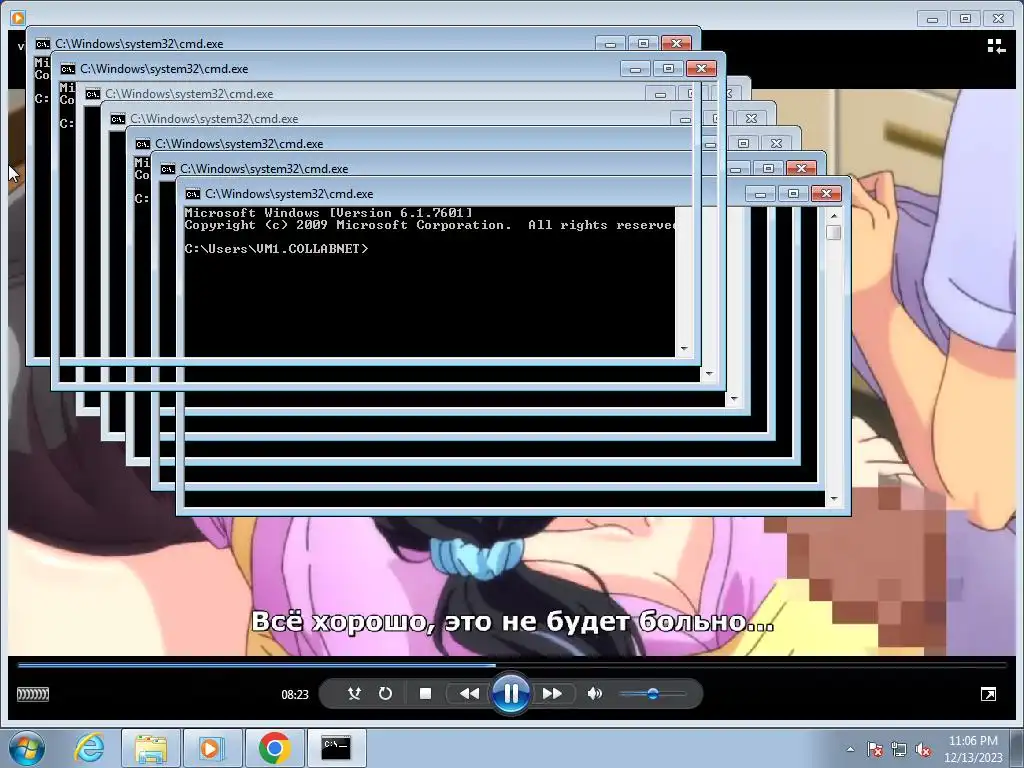Minimize the front cmd.exe window

760,194
